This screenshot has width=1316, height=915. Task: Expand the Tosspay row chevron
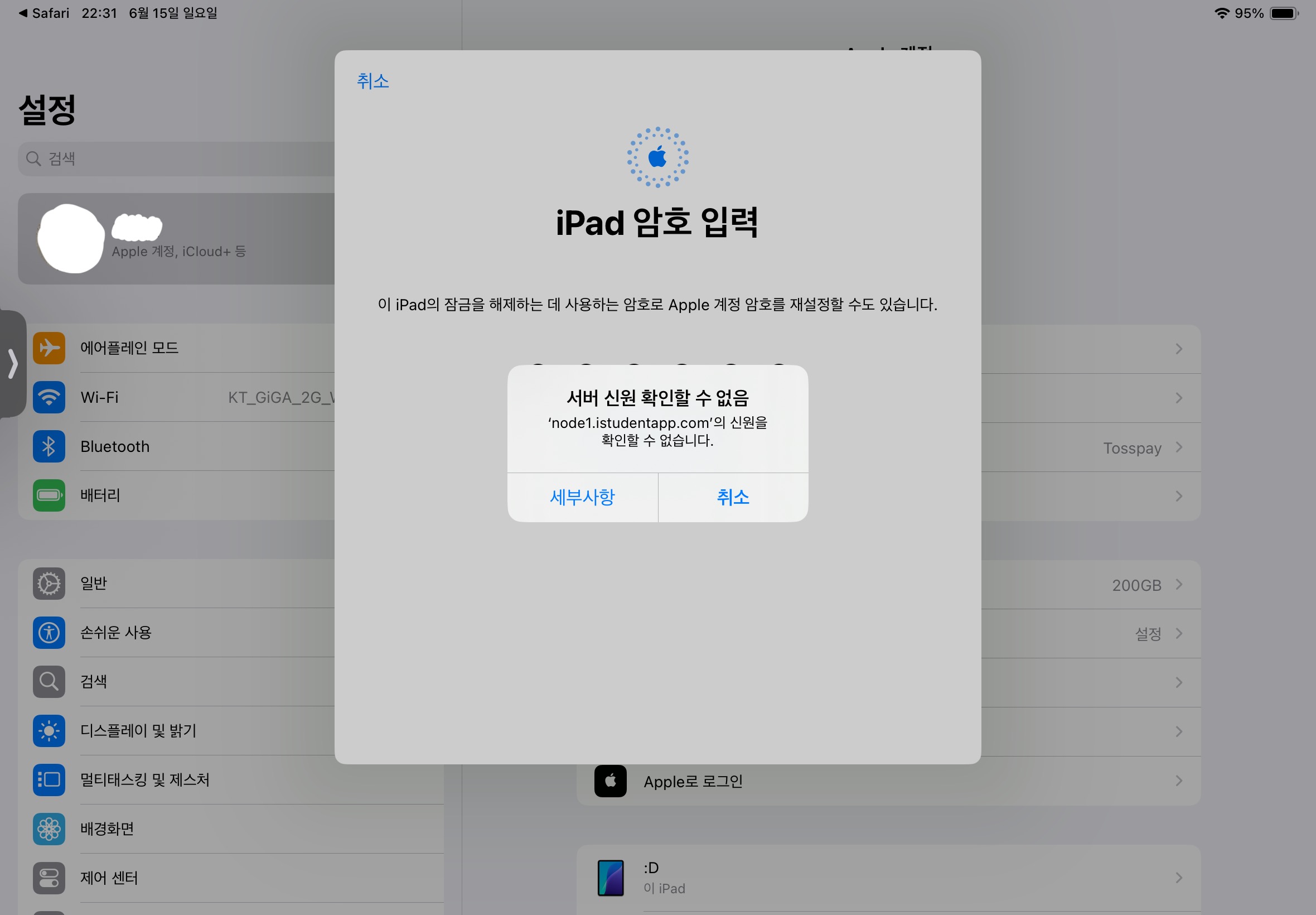(x=1178, y=447)
